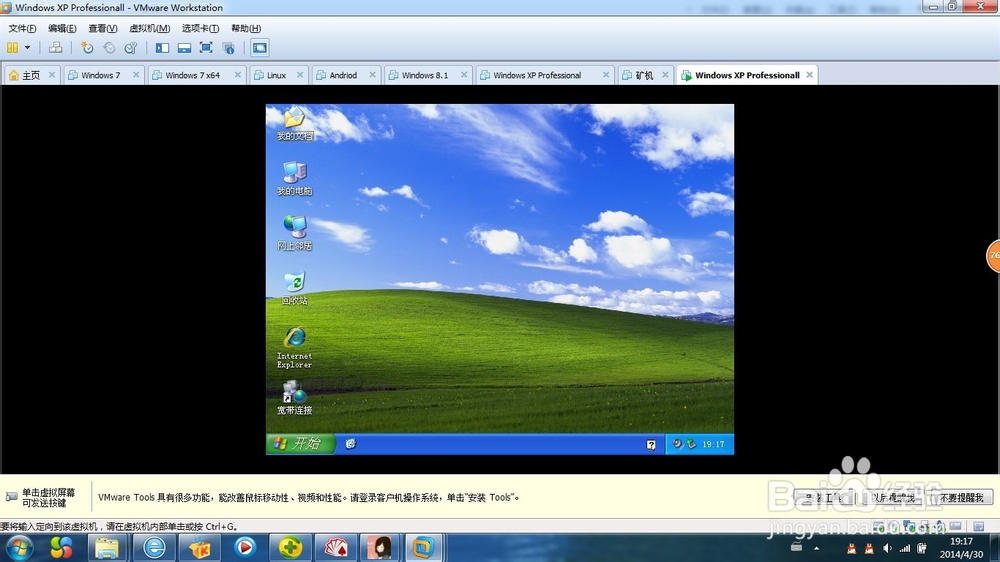
Task: Open the file explorer taskbar icon
Action: point(107,547)
